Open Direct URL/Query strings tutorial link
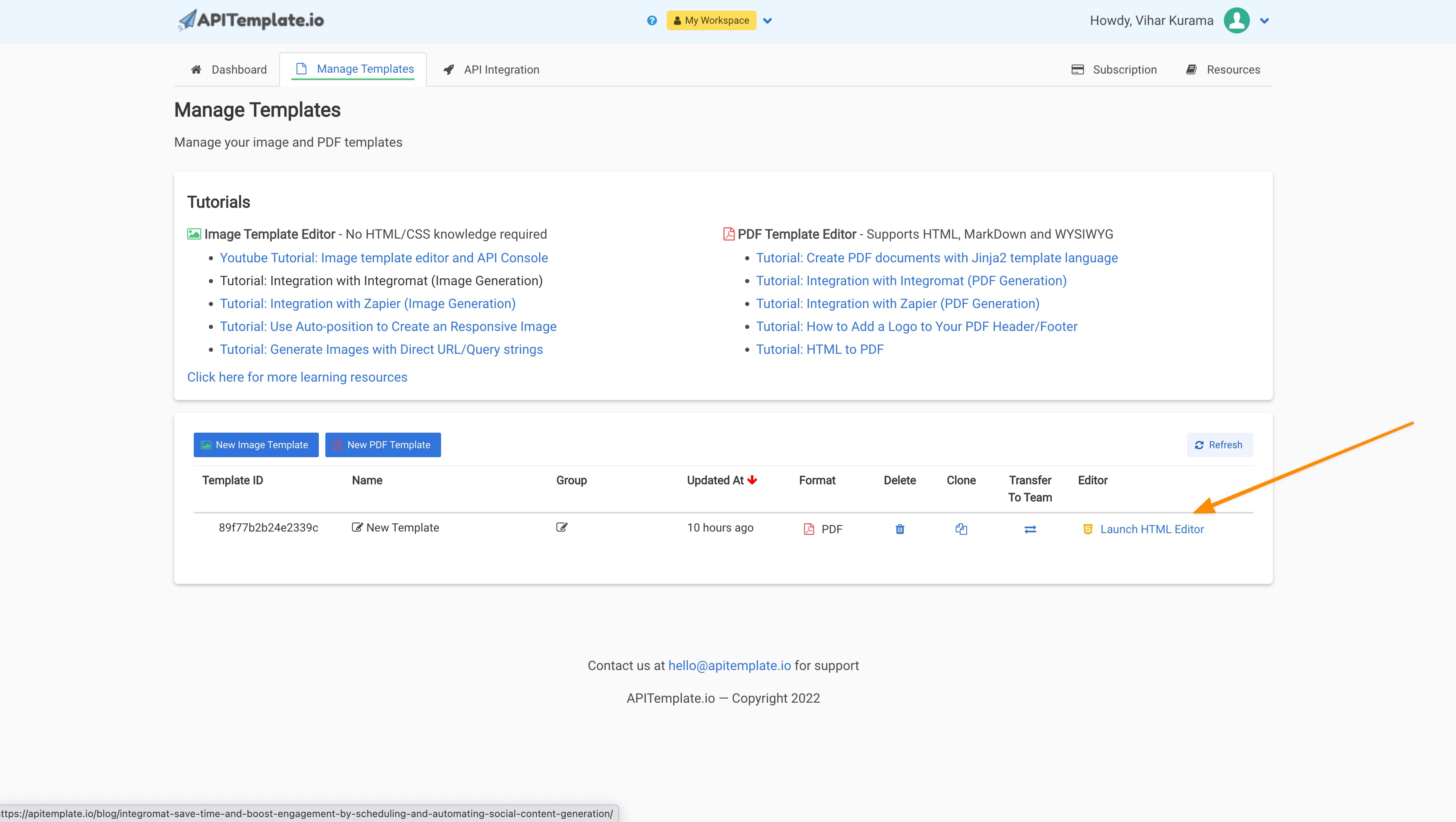This screenshot has height=822, width=1456. click(x=381, y=349)
